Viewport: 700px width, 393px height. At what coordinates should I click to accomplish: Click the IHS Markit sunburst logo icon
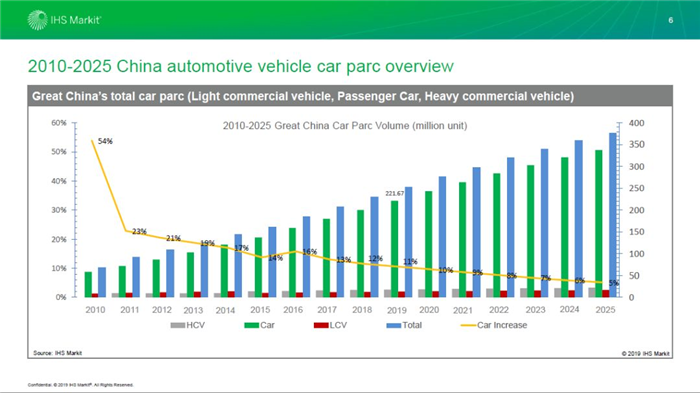point(37,20)
